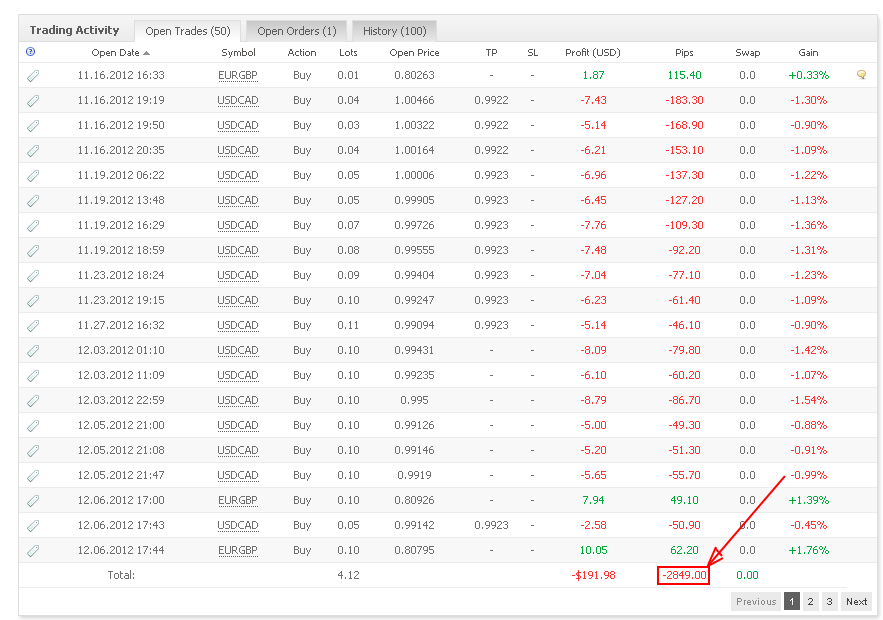Screen dimensions: 883x620
Task: Sort table by Open Price header
Action: [414, 52]
